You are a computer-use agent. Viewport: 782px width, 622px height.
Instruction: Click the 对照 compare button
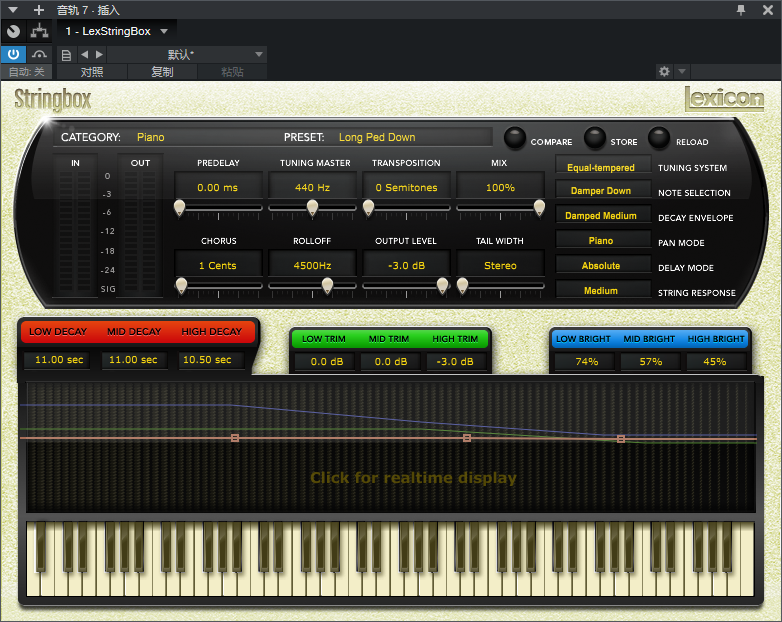click(92, 72)
